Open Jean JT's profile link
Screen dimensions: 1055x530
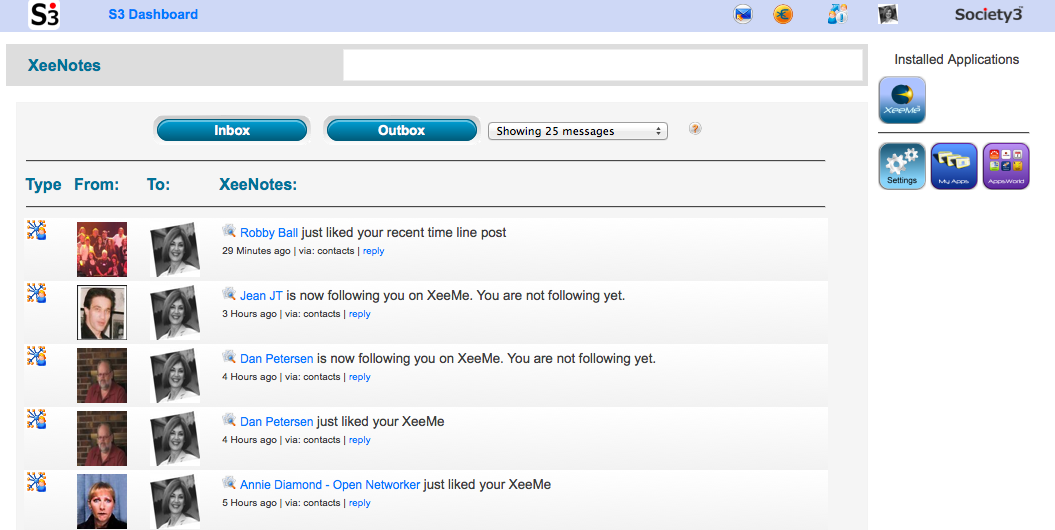tap(261, 296)
